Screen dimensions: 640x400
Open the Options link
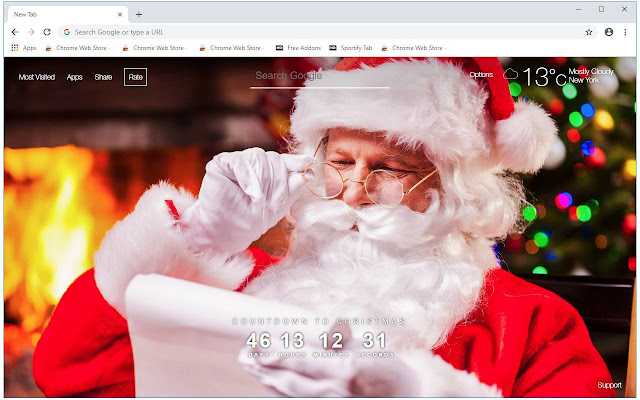481,75
